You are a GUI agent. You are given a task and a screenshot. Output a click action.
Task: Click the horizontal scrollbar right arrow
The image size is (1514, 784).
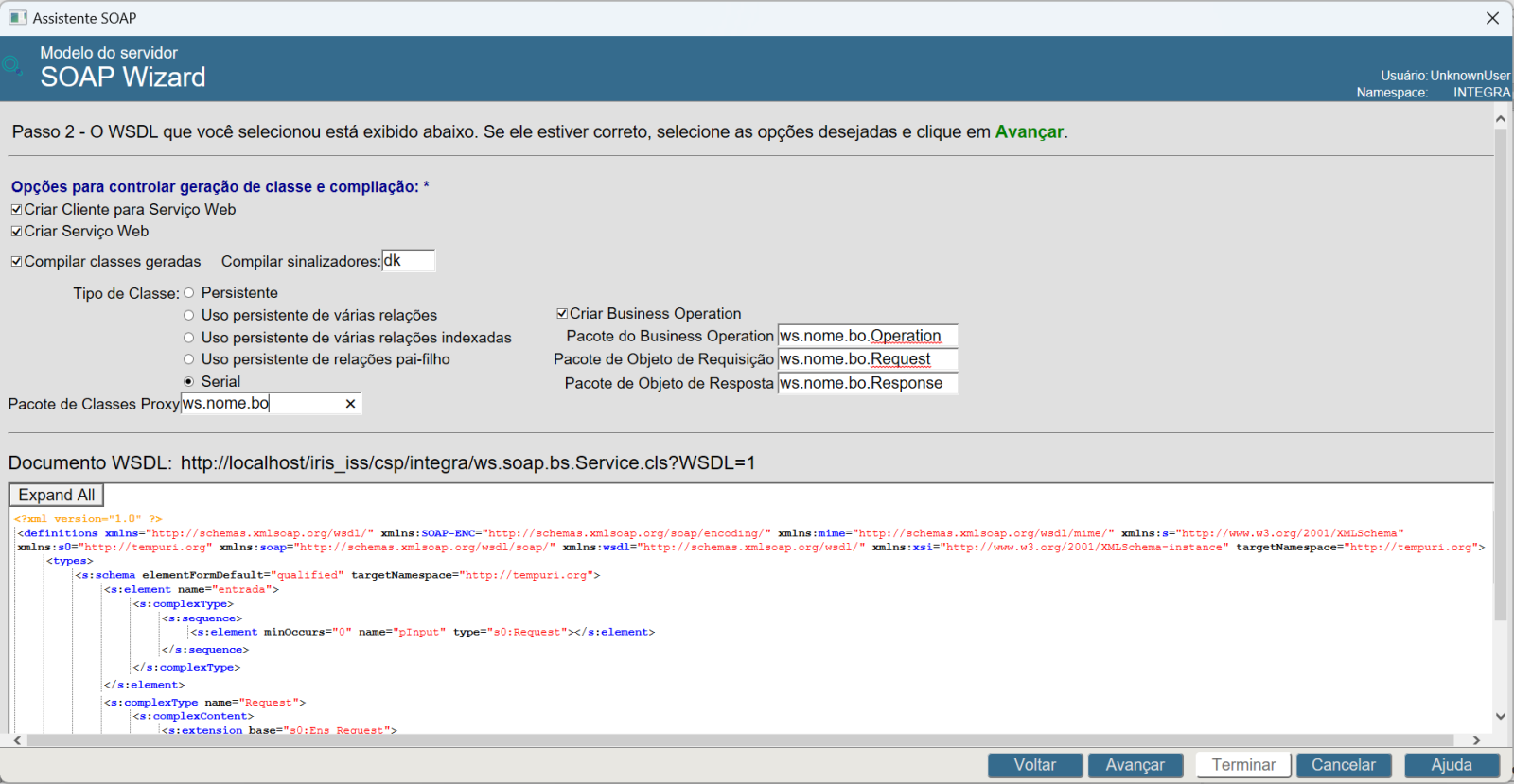pyautogui.click(x=1476, y=740)
